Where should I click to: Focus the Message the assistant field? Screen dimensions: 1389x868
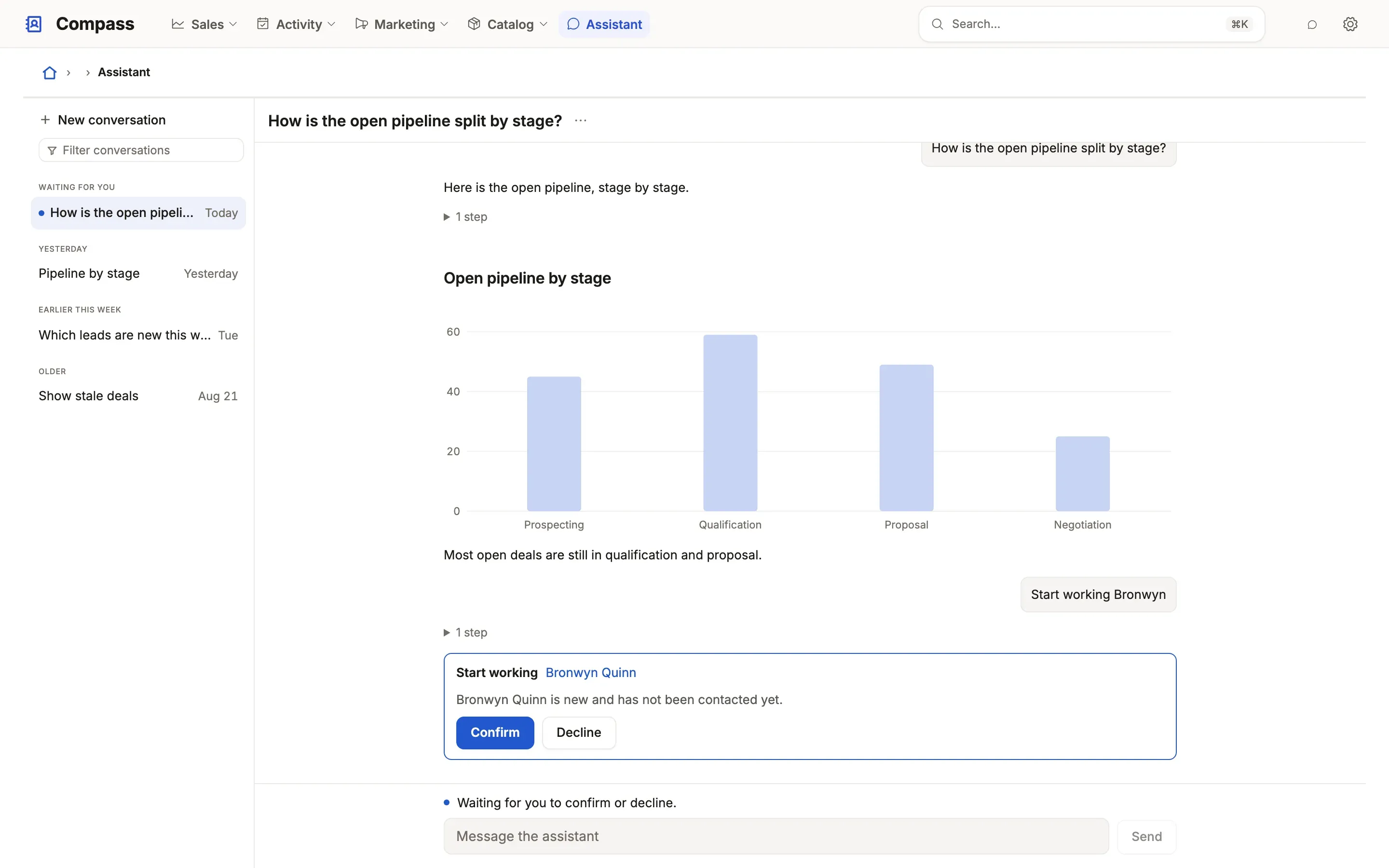coord(776,837)
